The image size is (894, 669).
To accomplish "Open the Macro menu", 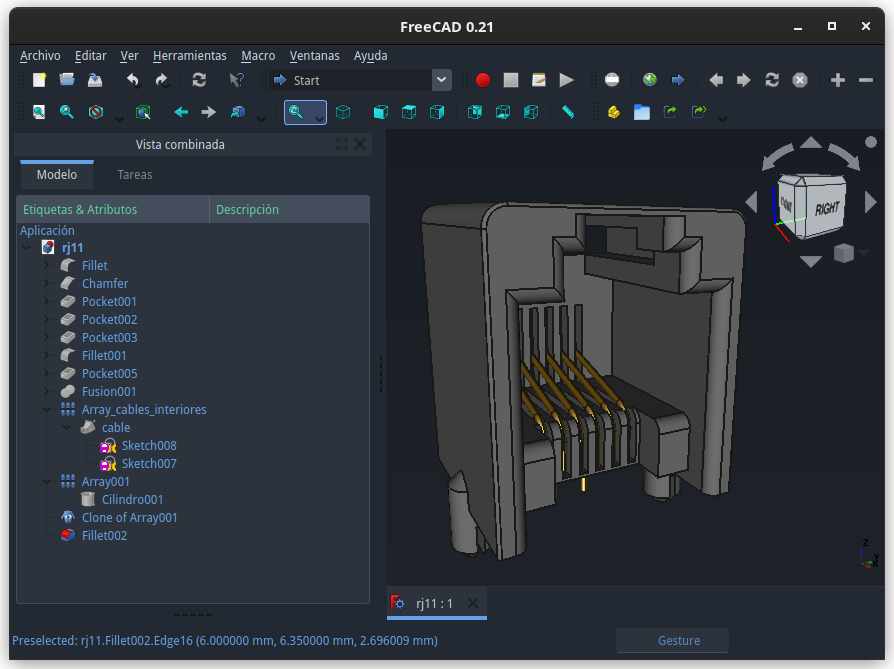I will point(258,56).
